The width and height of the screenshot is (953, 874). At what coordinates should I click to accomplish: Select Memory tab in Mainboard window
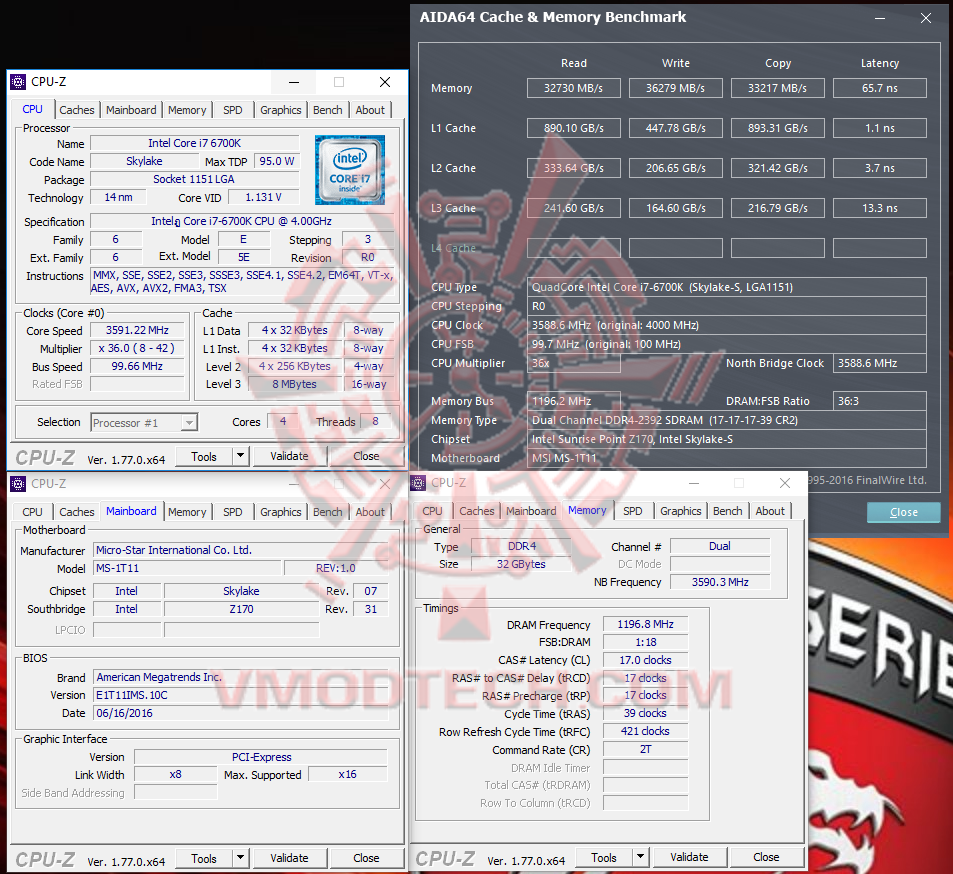pyautogui.click(x=187, y=512)
